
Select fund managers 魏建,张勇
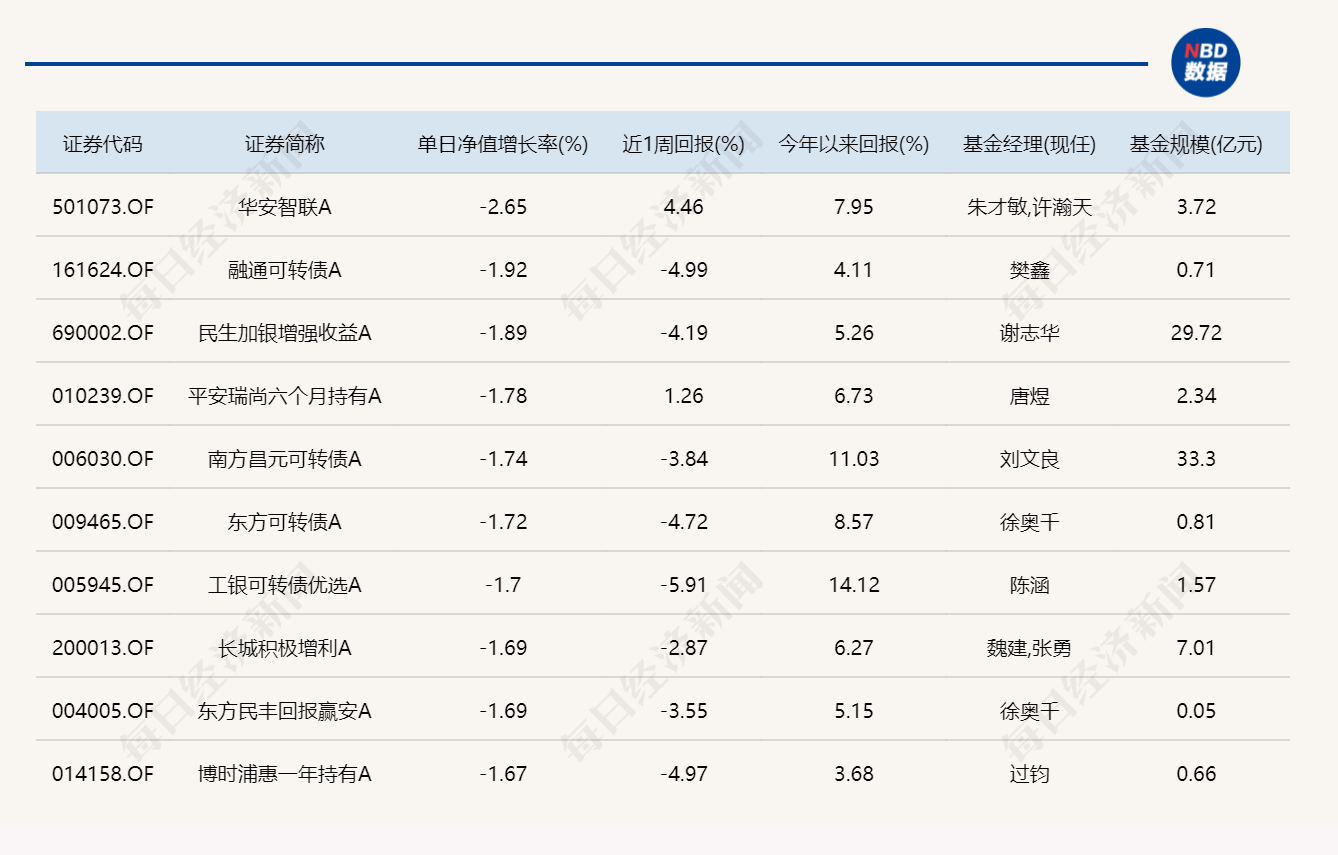(1029, 648)
